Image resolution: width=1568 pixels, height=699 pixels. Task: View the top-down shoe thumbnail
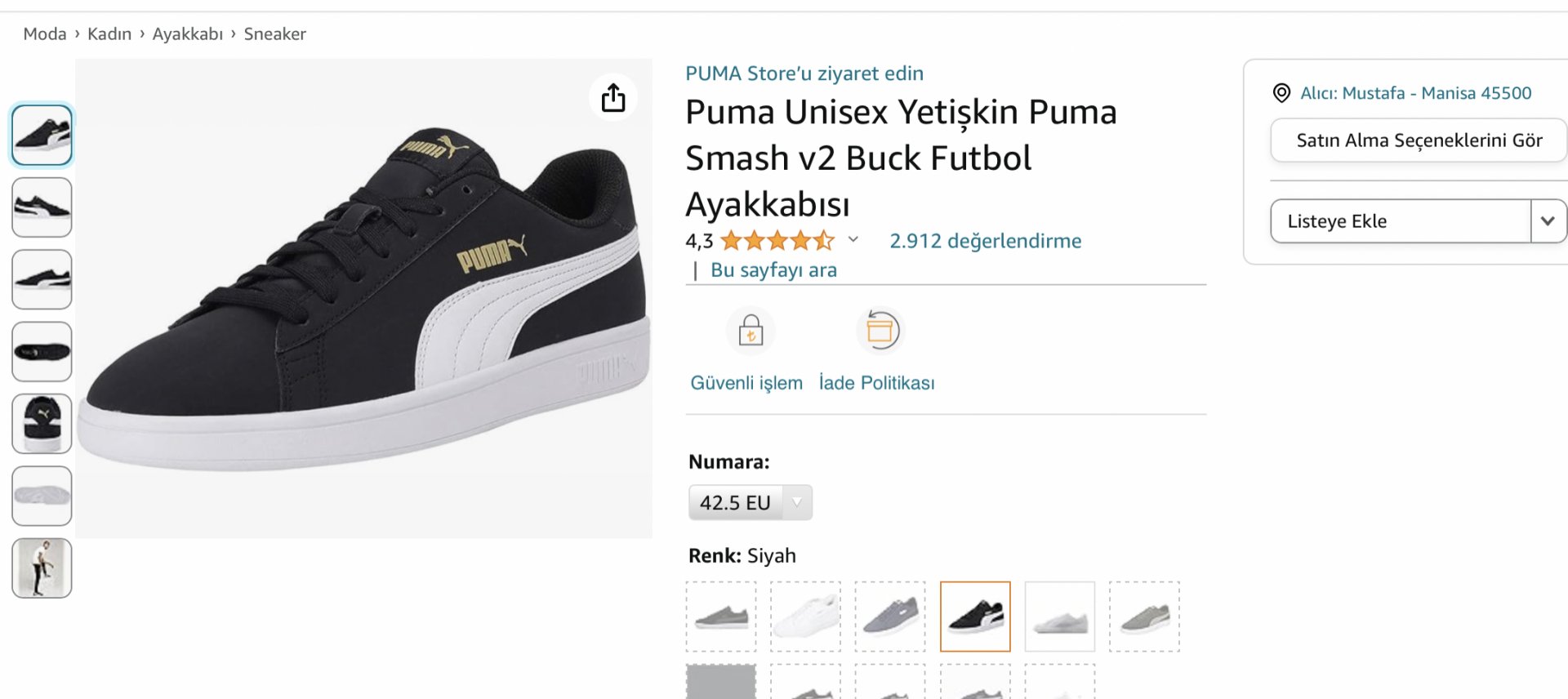pyautogui.click(x=42, y=352)
